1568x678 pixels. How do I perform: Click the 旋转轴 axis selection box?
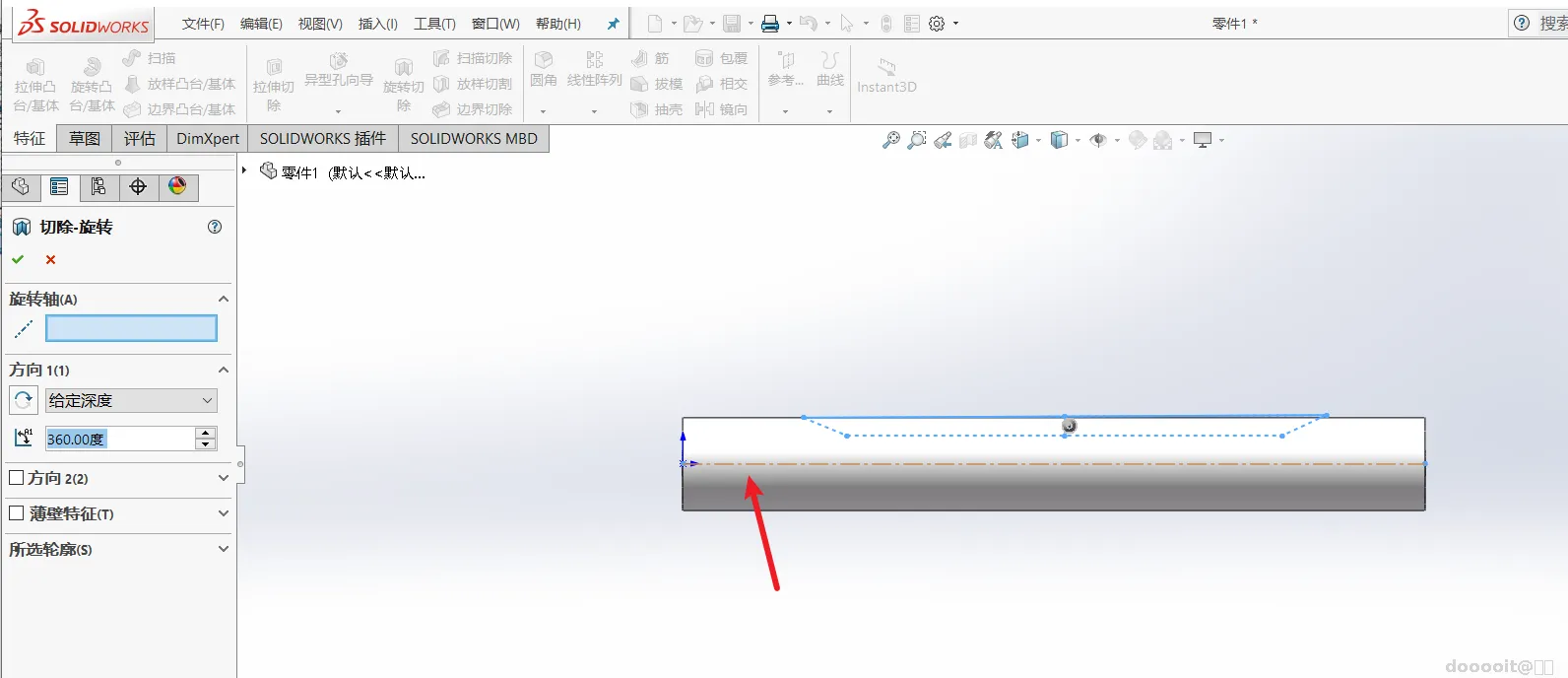pos(131,328)
